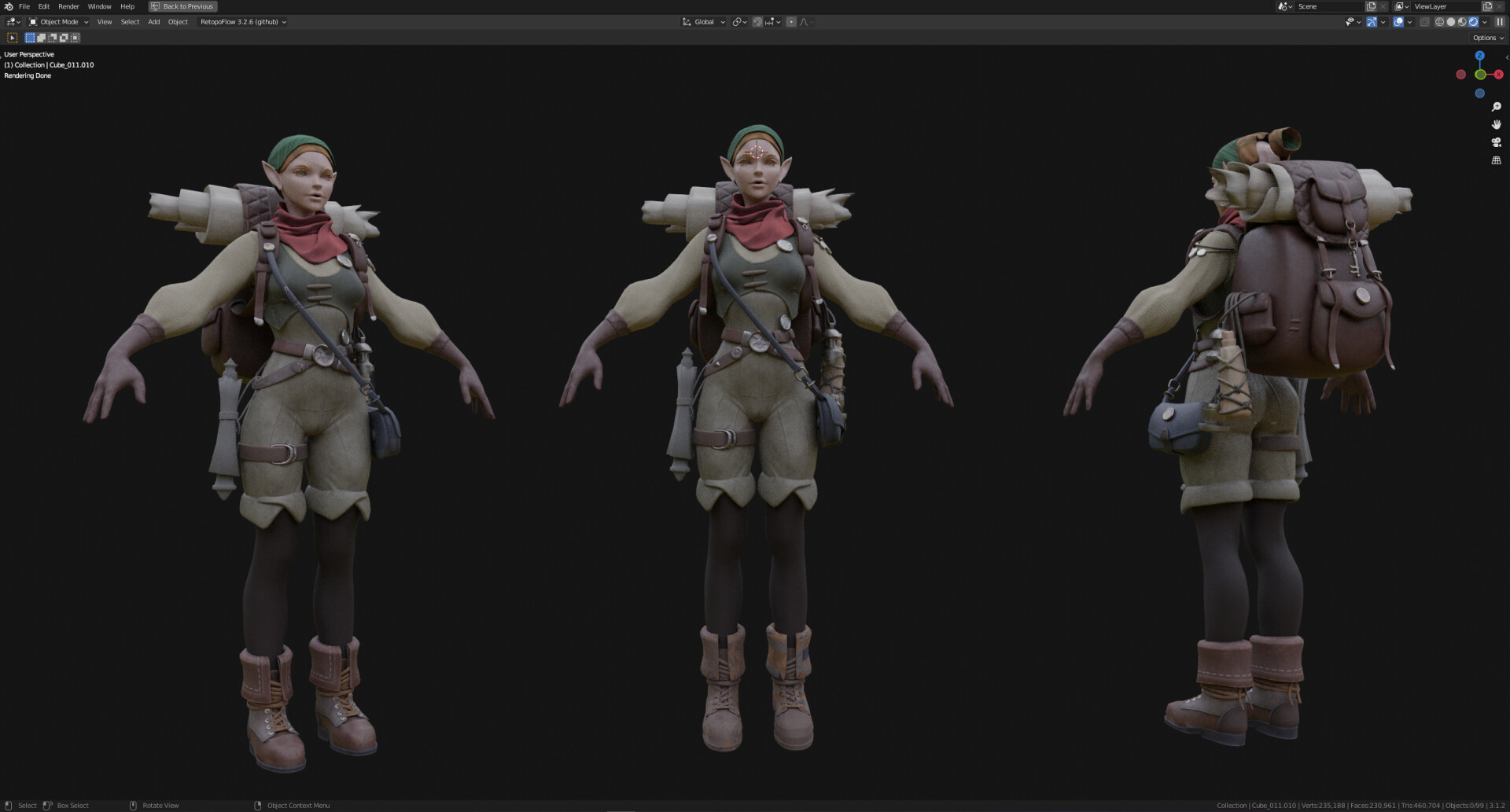Switch to wireframe viewport shading
The image size is (1510, 812).
pyautogui.click(x=1439, y=22)
